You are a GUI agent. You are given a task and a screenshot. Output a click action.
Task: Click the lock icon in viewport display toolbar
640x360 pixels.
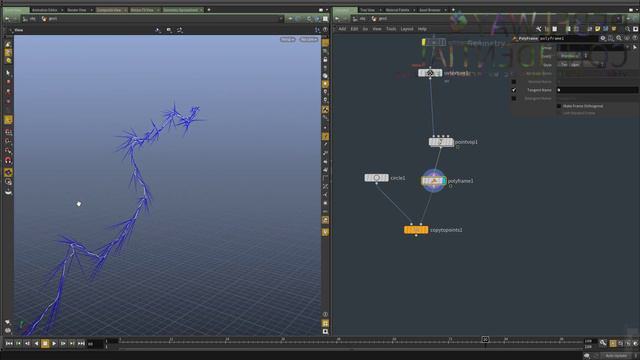pos(325,60)
